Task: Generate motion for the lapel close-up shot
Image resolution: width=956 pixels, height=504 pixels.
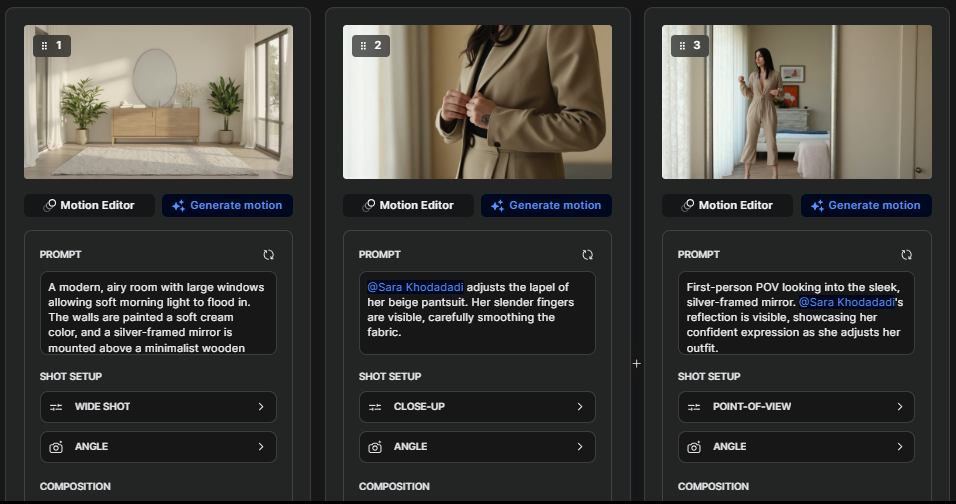Action: click(x=546, y=205)
